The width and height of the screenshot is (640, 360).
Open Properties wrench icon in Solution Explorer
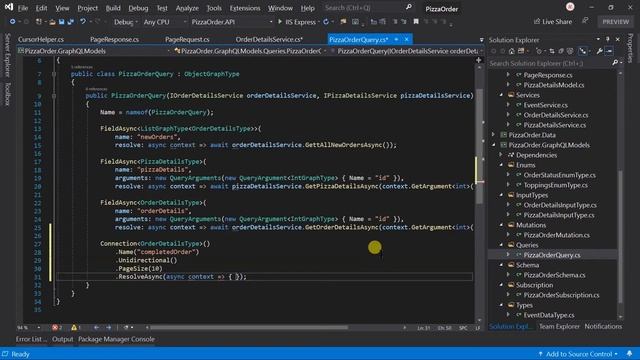pos(600,51)
